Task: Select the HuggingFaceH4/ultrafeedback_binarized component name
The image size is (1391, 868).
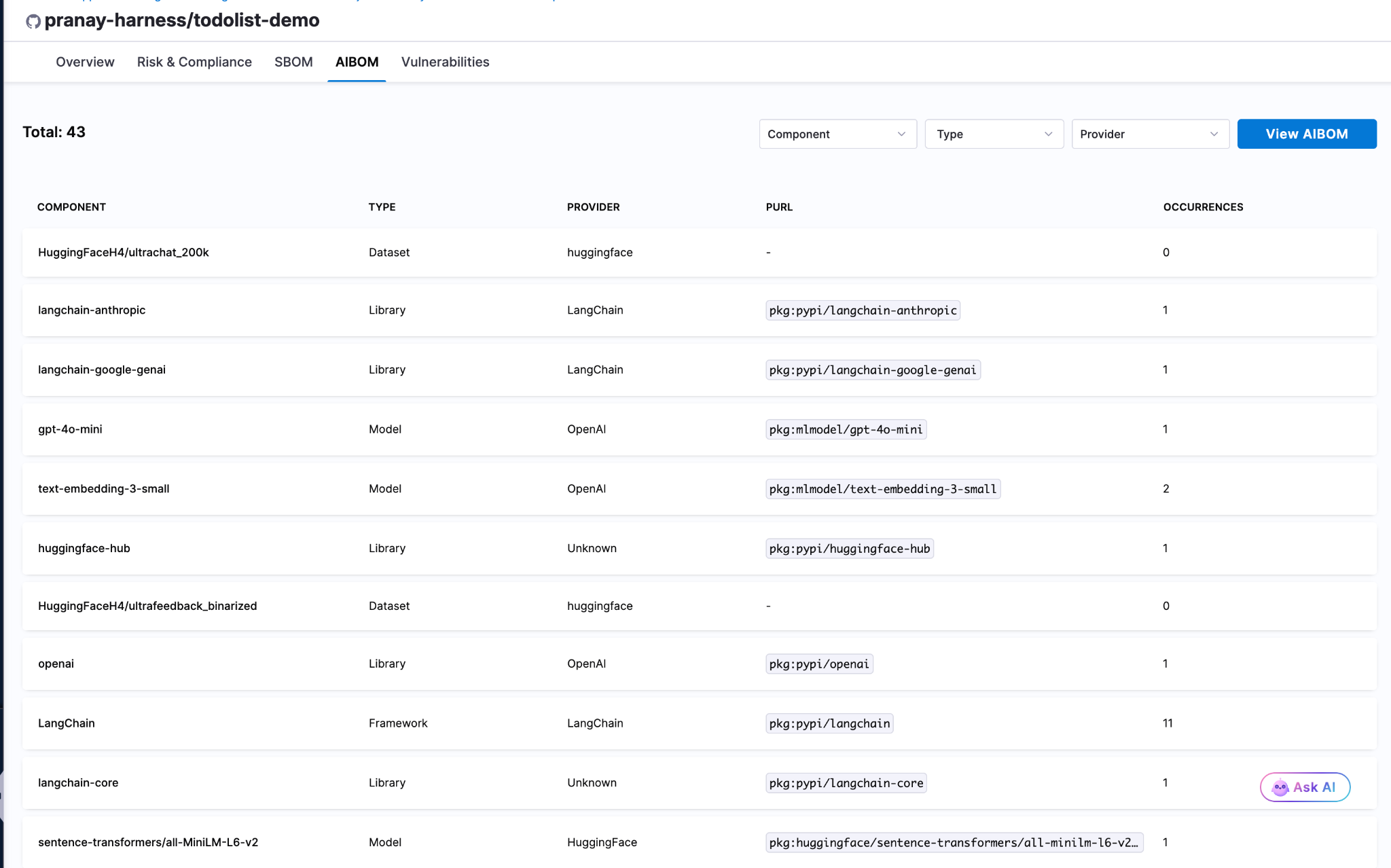Action: click(147, 606)
